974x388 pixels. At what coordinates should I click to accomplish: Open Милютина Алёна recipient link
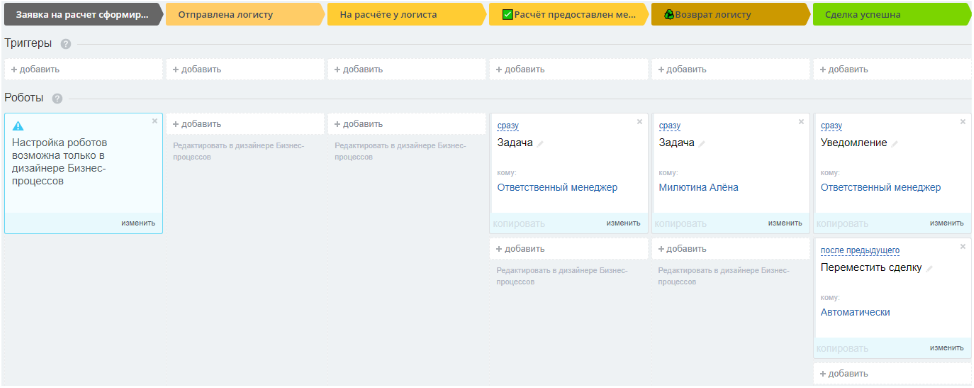coord(699,187)
